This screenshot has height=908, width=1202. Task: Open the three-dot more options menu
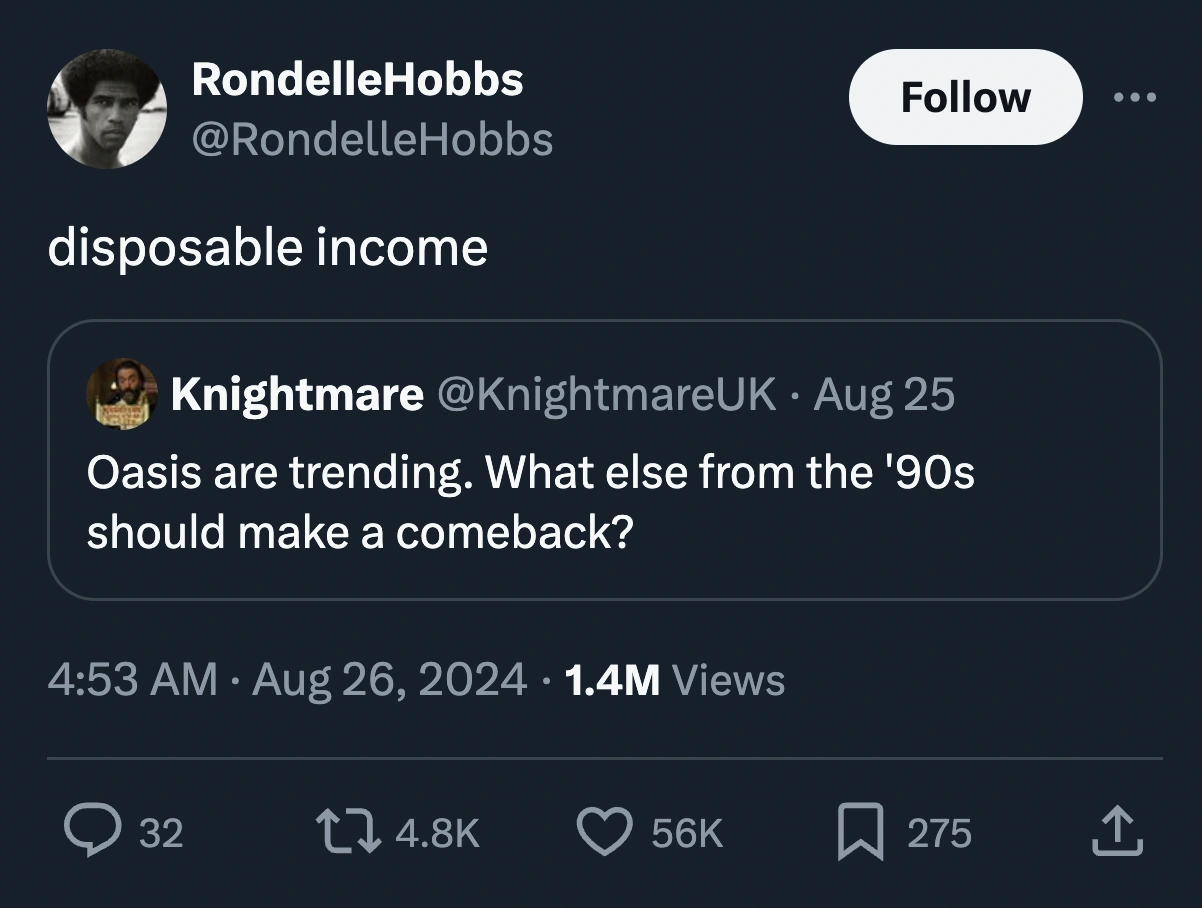1137,98
